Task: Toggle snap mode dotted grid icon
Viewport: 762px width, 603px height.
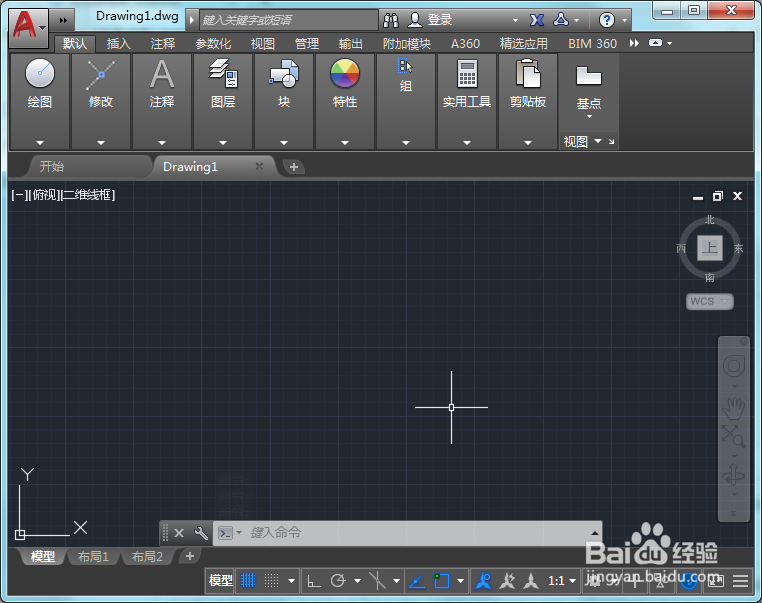Action: click(x=272, y=581)
